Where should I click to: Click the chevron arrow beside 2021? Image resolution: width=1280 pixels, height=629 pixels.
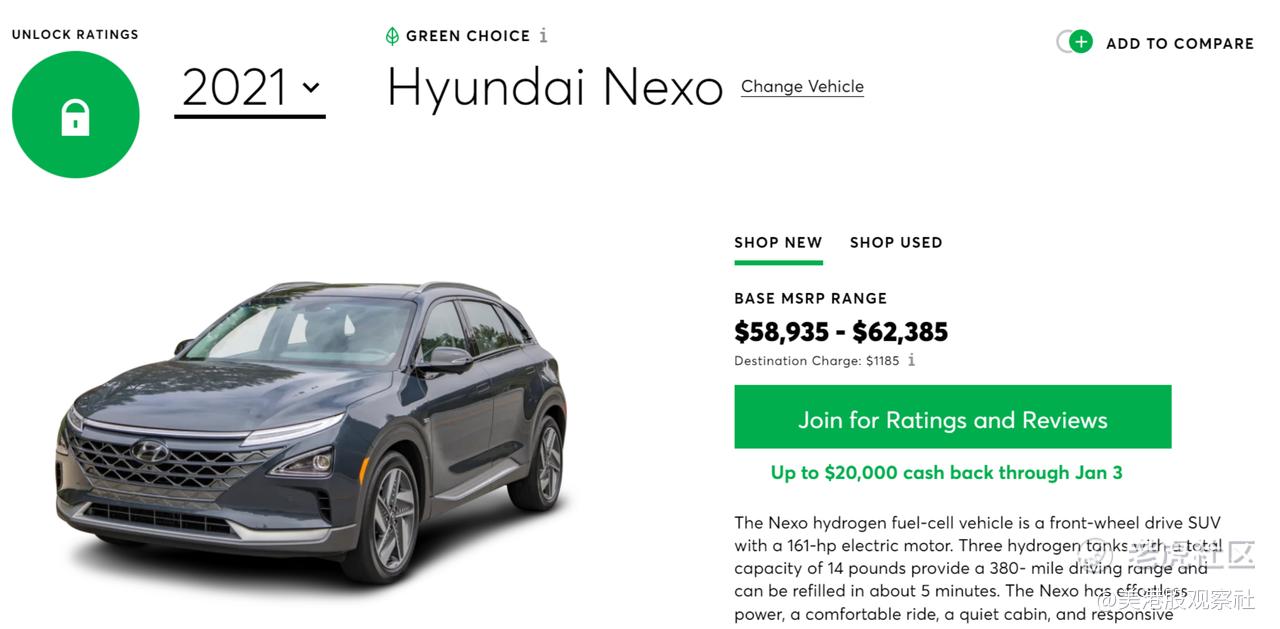tap(311, 88)
